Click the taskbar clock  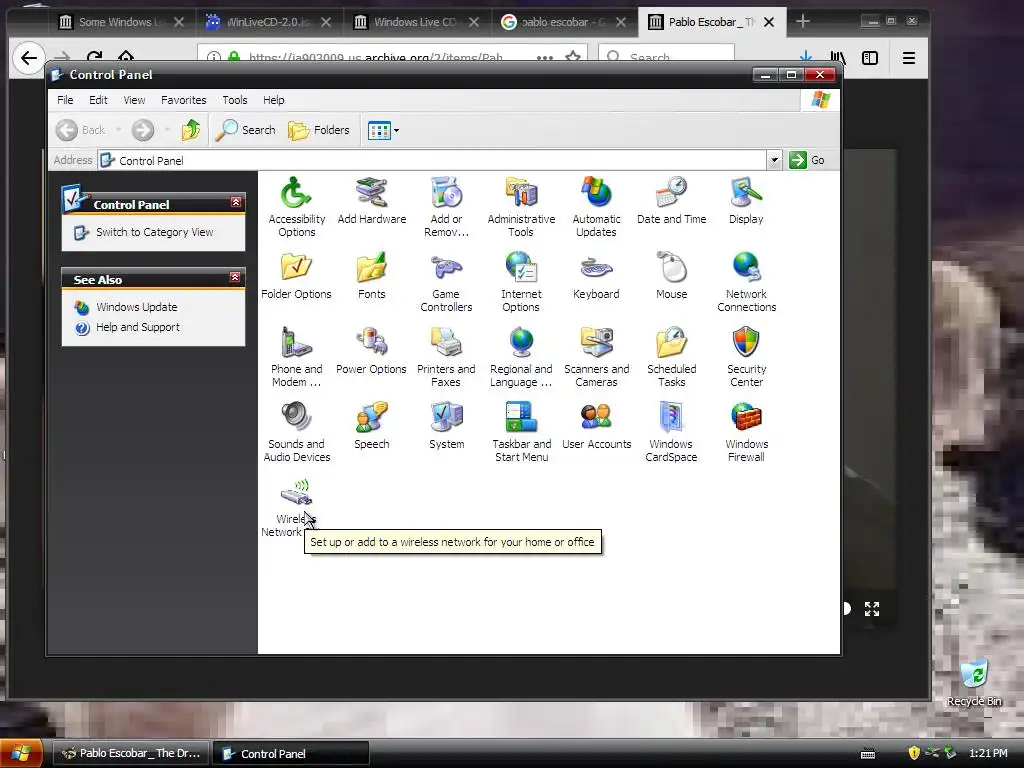(x=988, y=753)
